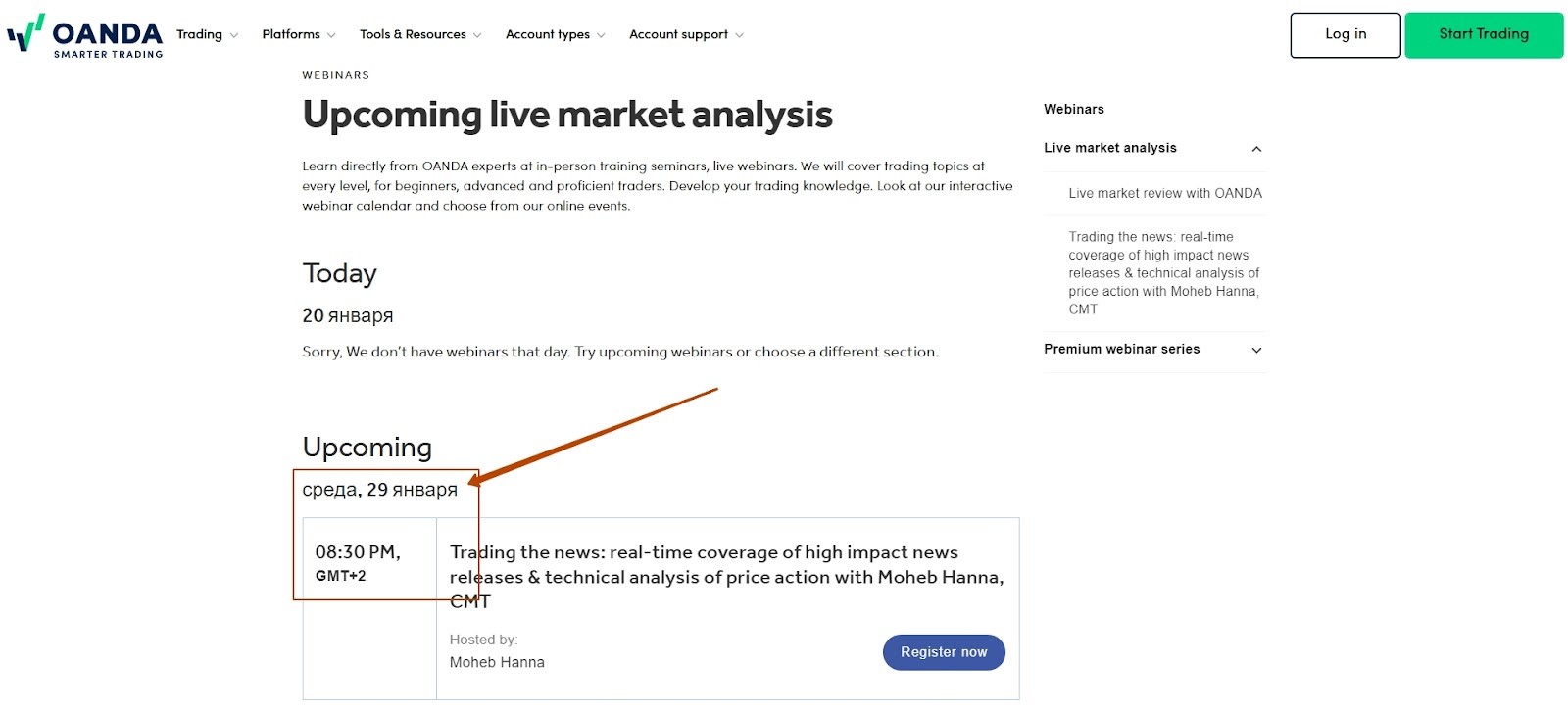Viewport: 1568px width, 711px height.
Task: Open the Platforms dropdown menu
Action: tap(299, 34)
